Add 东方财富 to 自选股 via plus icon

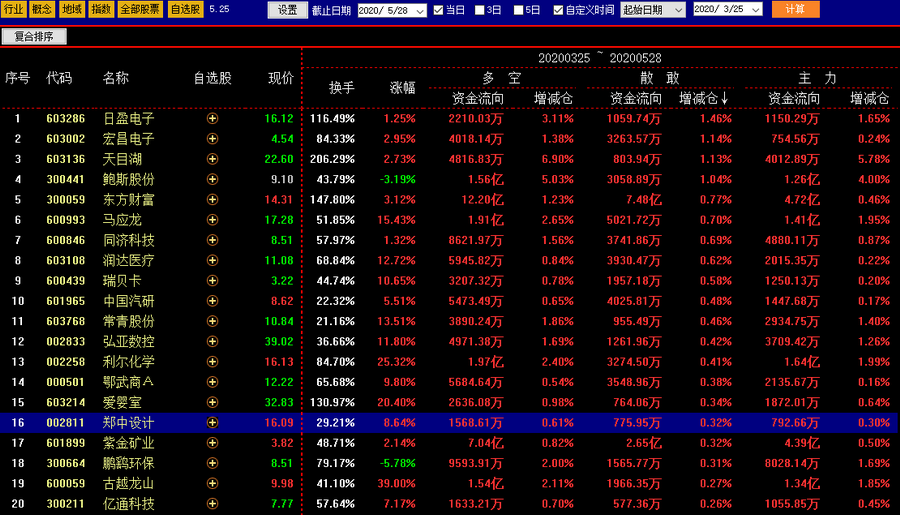[212, 200]
